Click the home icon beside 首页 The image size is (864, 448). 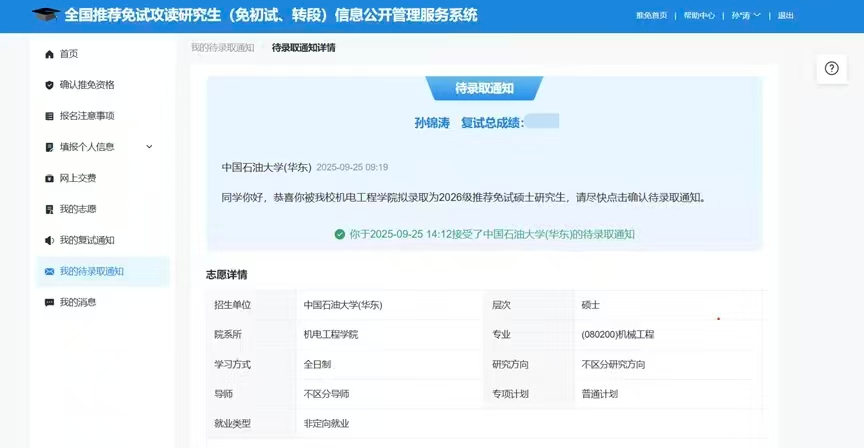click(x=50, y=54)
